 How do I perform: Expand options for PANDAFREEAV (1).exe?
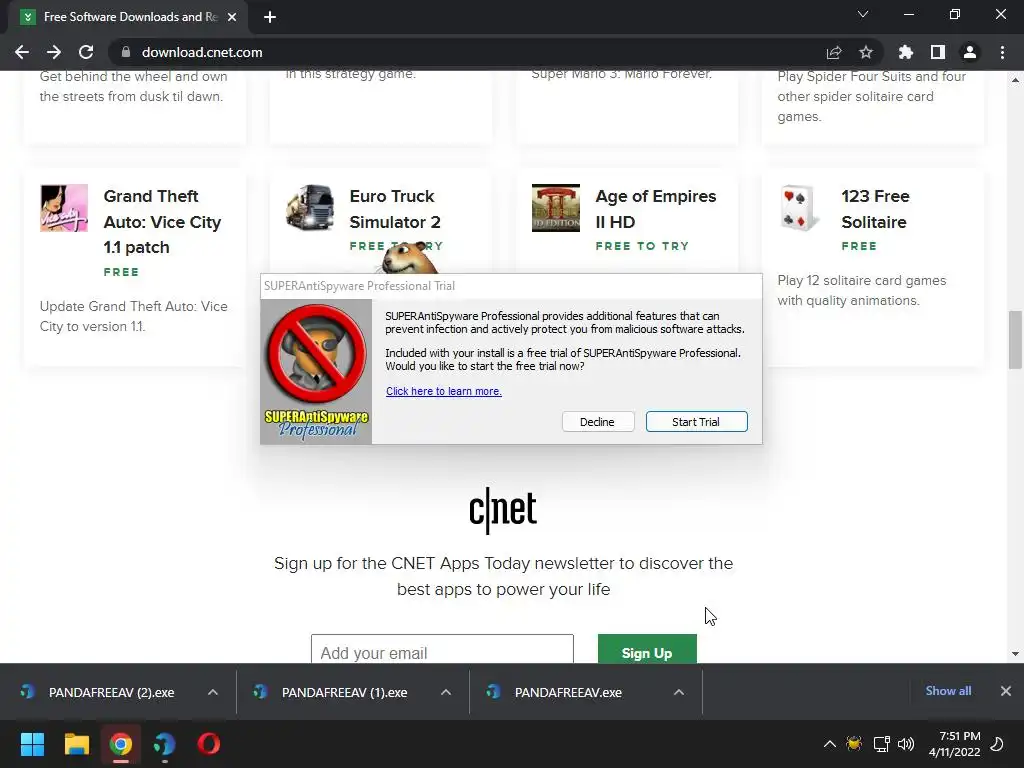[x=446, y=692]
